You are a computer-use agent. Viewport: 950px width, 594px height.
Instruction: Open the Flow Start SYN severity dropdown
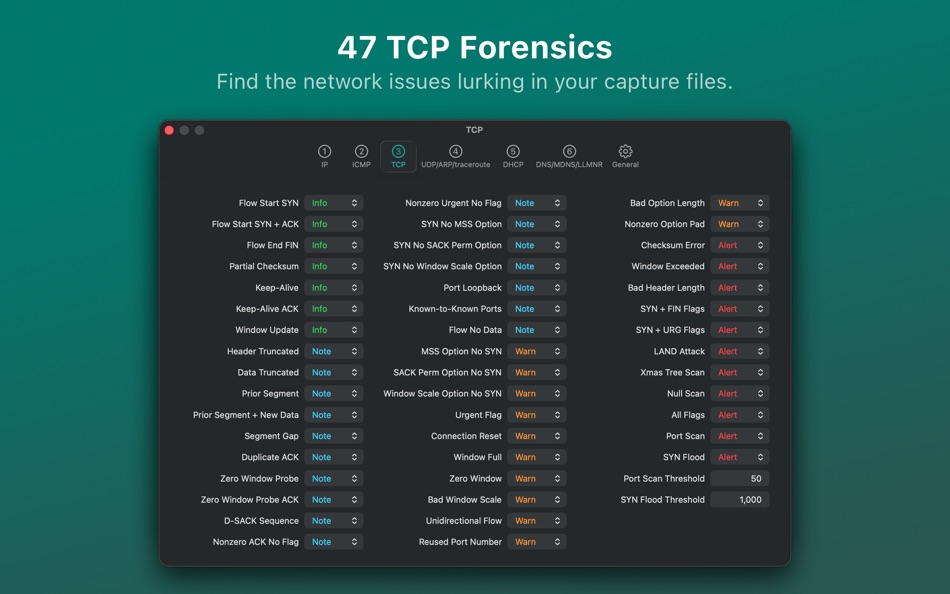click(334, 202)
